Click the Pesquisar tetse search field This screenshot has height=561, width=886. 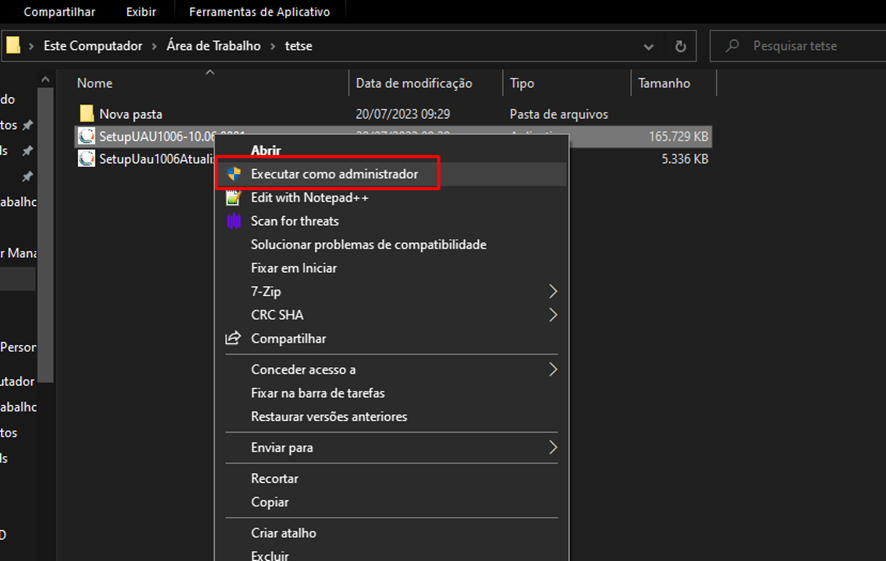pyautogui.click(x=805, y=46)
